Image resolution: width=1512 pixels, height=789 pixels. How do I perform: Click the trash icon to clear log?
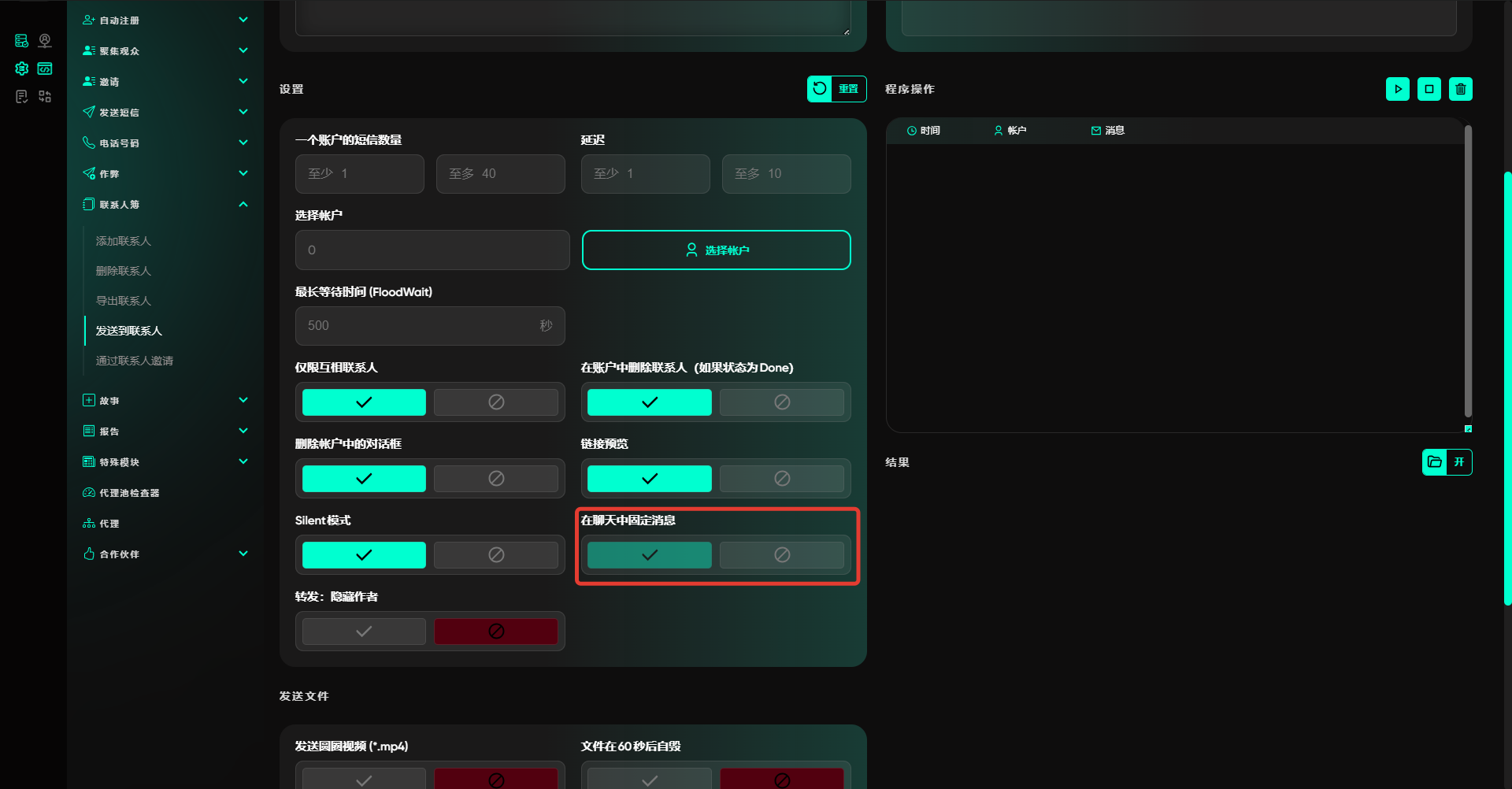click(1460, 89)
